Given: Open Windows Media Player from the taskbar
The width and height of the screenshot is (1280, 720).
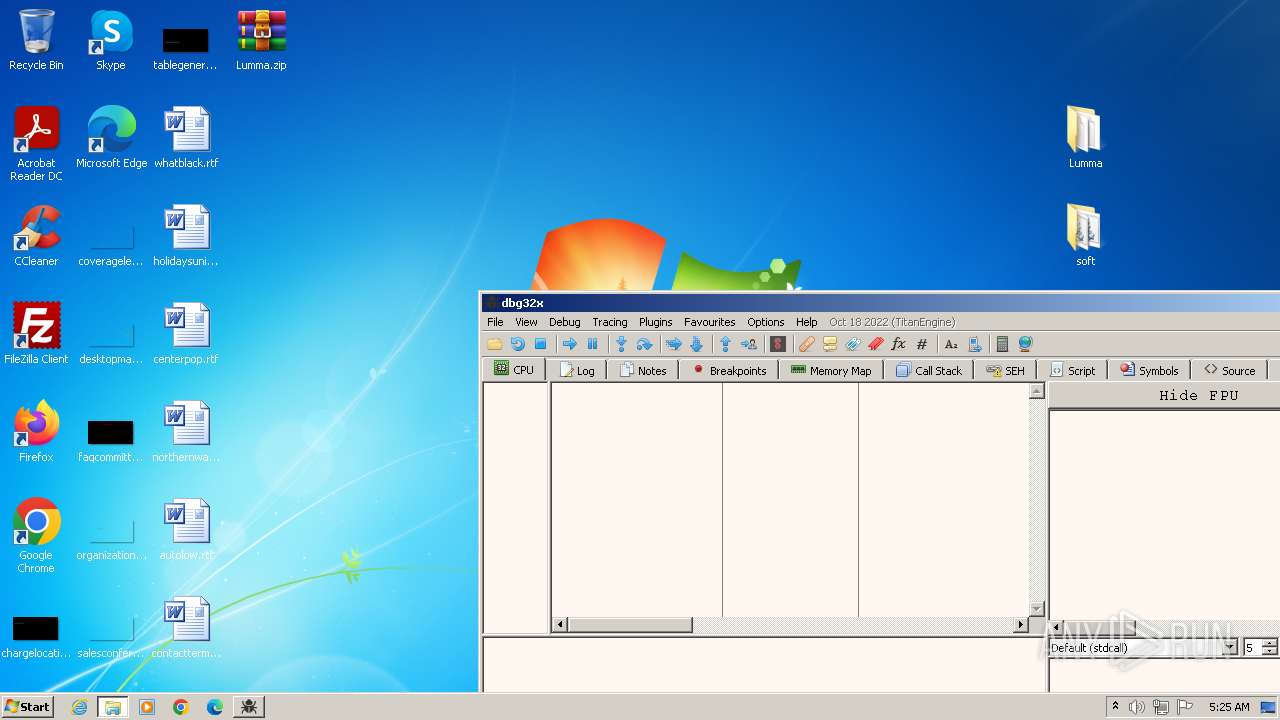Looking at the screenshot, I should pos(147,707).
